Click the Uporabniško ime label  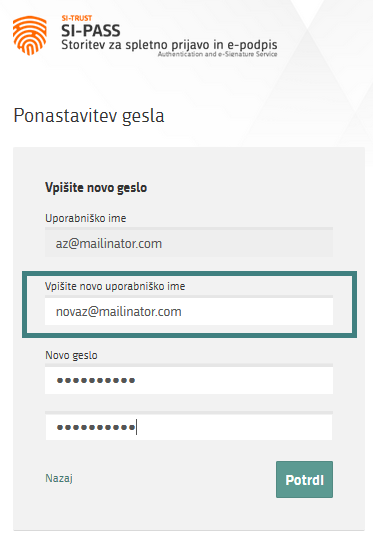(x=86, y=218)
